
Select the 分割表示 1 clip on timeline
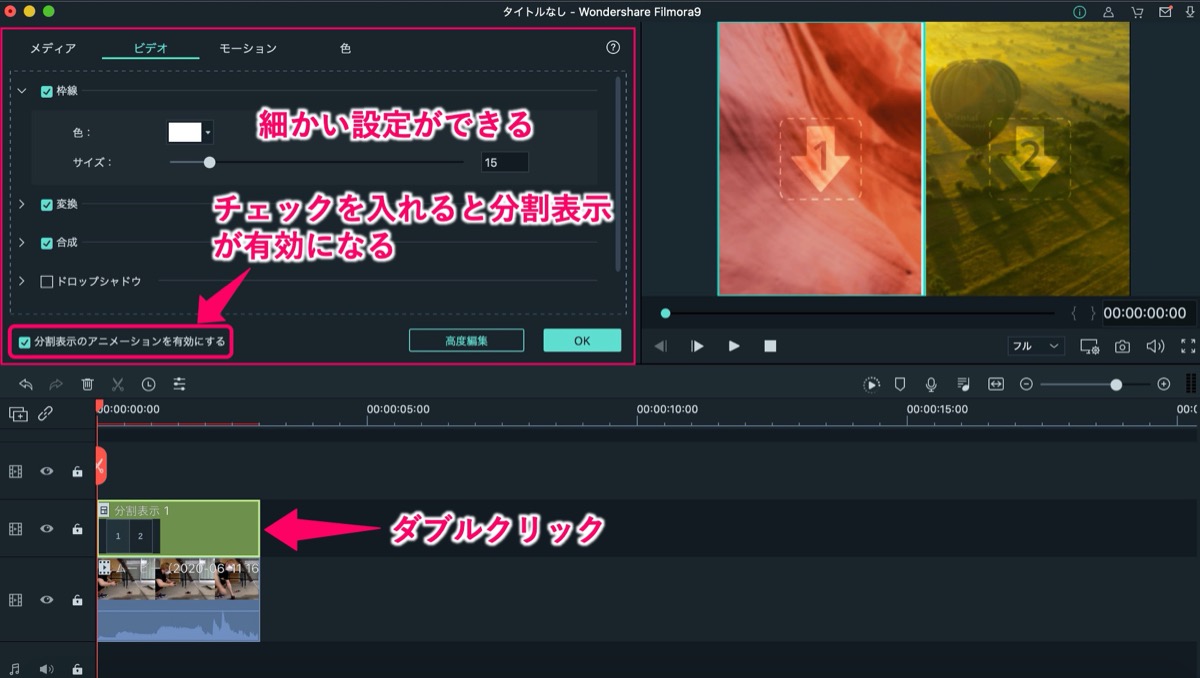point(178,528)
